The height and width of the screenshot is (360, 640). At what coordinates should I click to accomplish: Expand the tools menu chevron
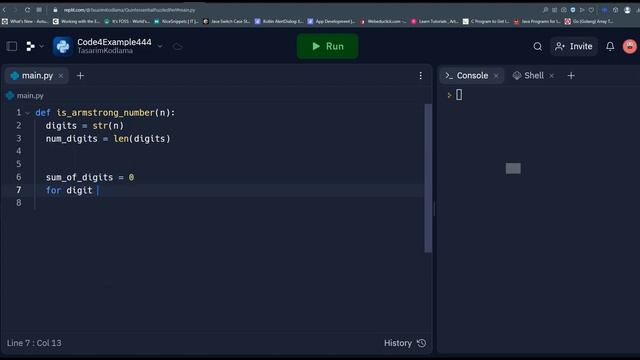(x=41, y=47)
